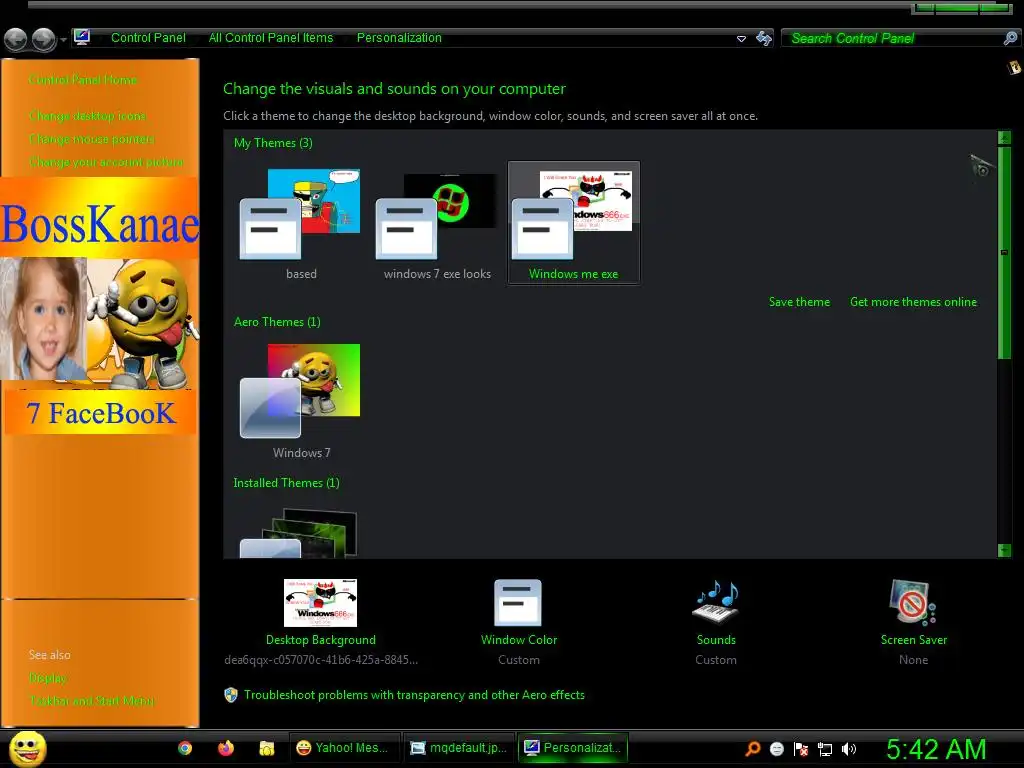Click Get more themes online
The image size is (1024, 768).
(913, 302)
